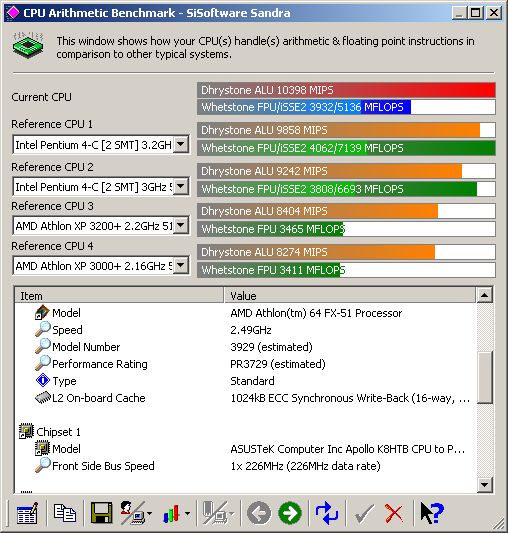Screen dimensions: 508x533
Task: Click the greyed-out computer module icon
Action: 215,513
